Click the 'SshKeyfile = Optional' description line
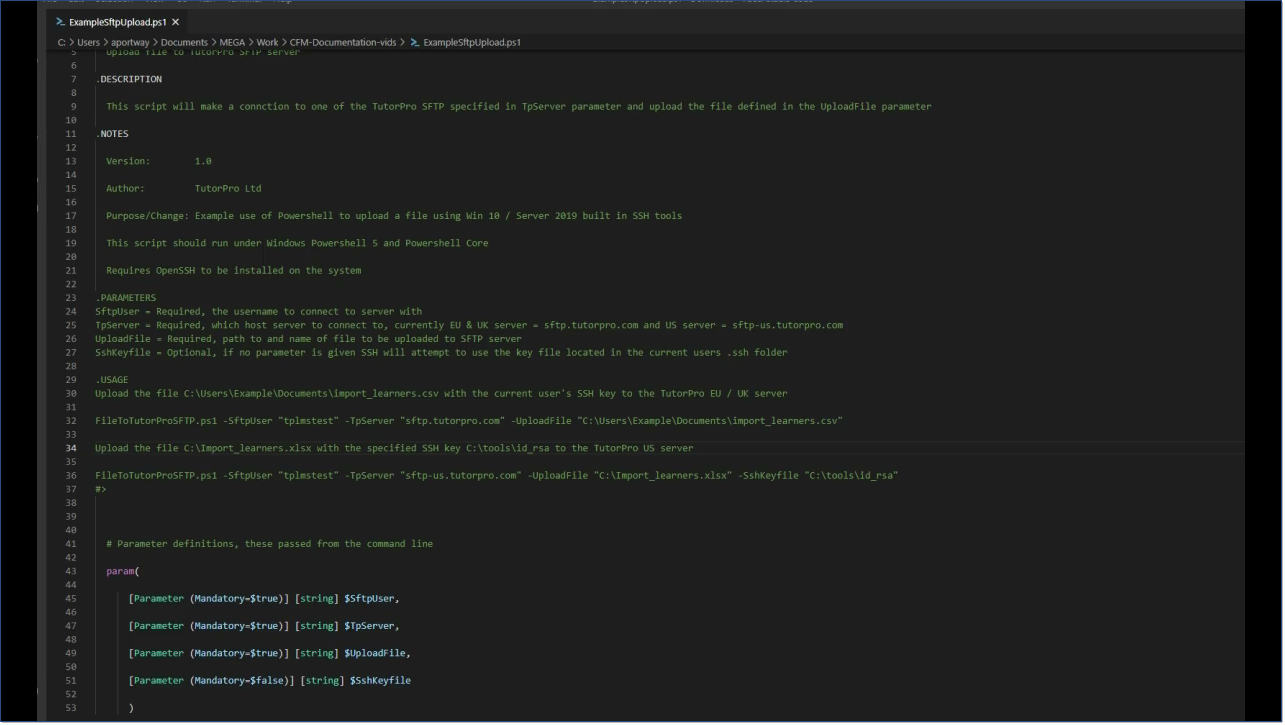This screenshot has height=725, width=1285. point(441,352)
